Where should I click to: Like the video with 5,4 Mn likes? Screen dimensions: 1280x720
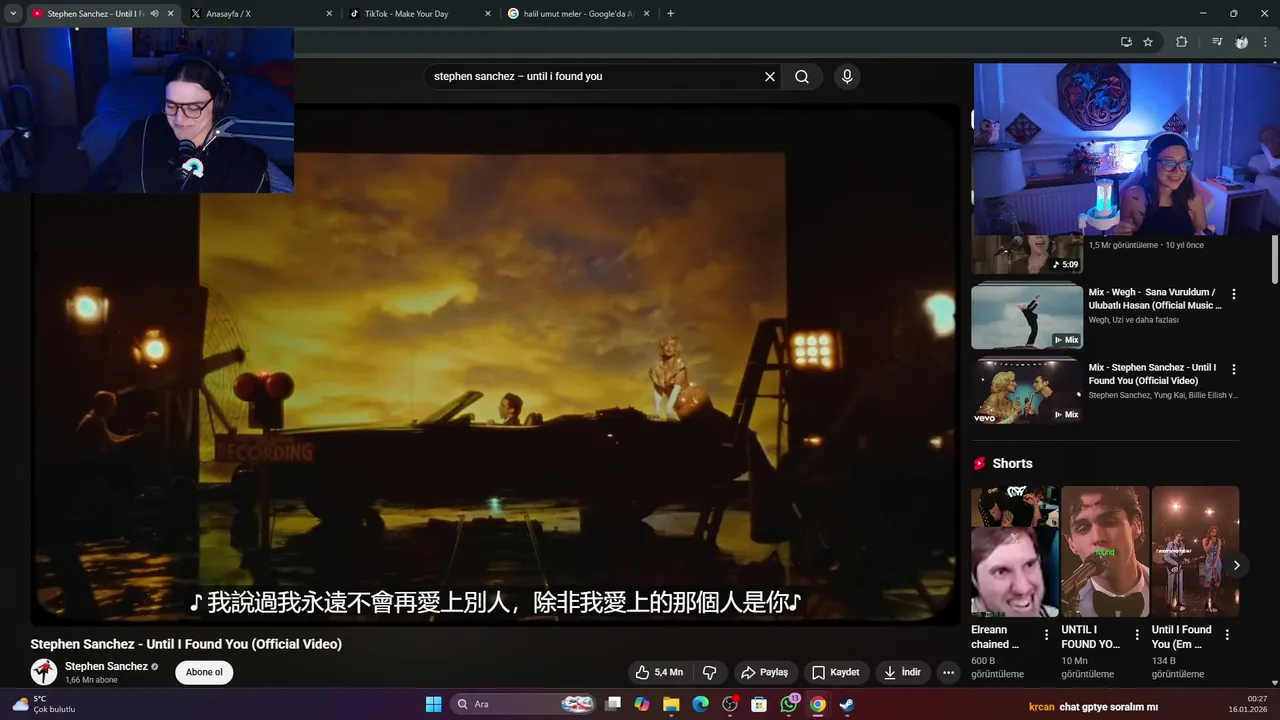[659, 672]
